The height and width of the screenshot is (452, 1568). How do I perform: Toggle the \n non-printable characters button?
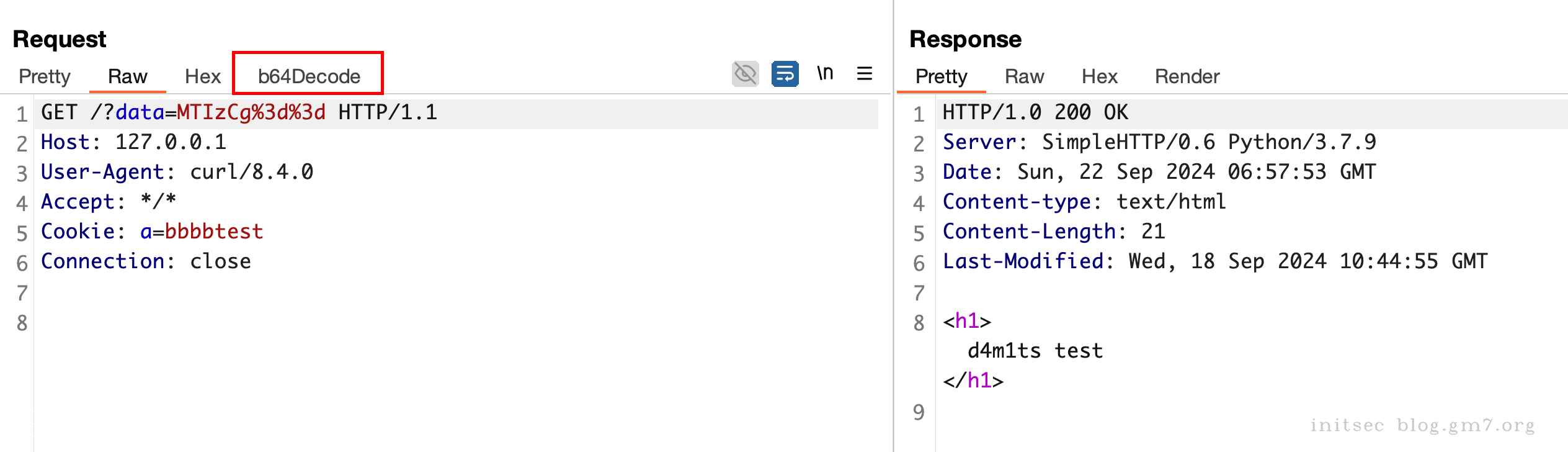824,74
